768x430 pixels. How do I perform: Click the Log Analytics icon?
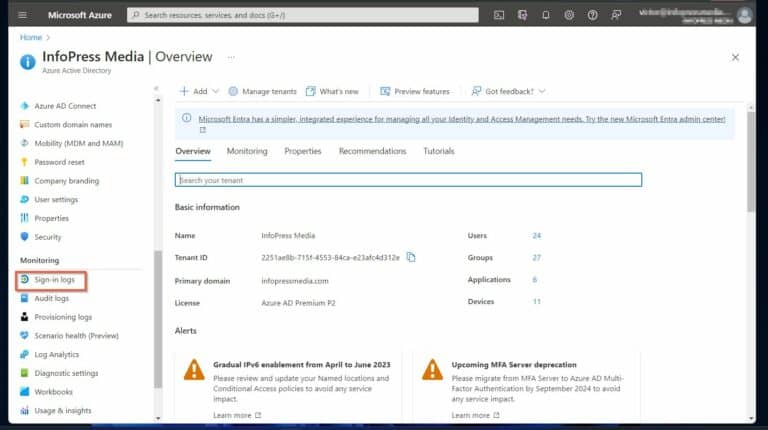tap(24, 354)
